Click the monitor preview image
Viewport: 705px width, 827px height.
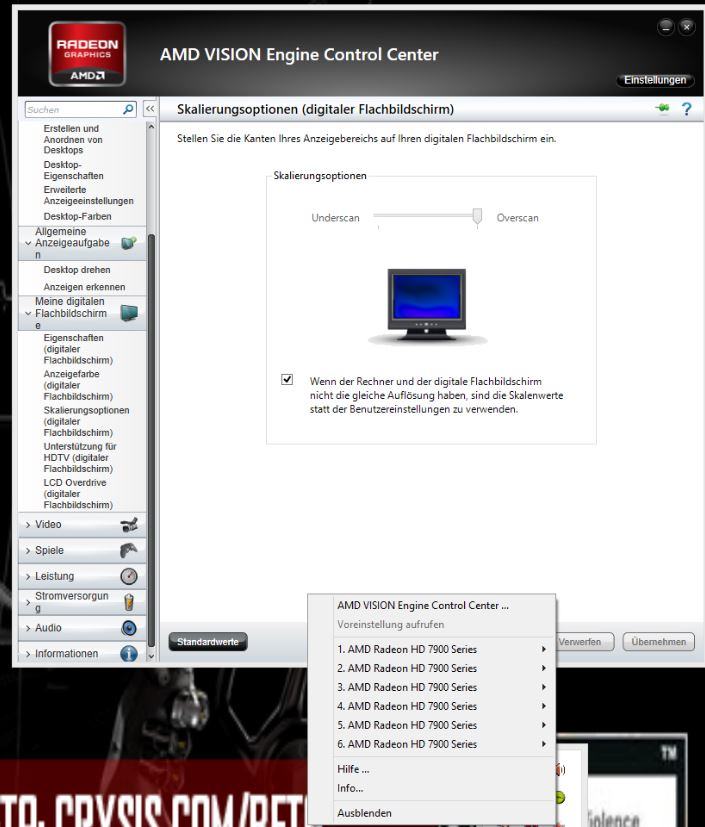tap(427, 306)
